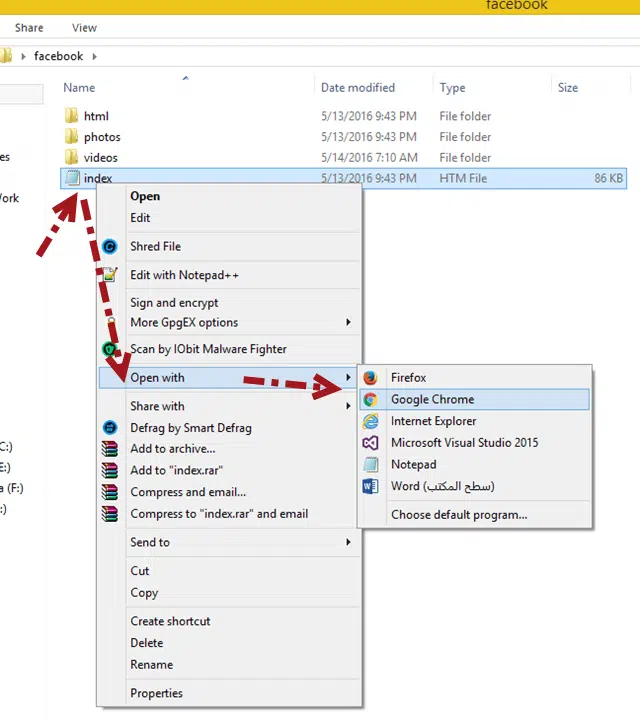
Task: Choose Edit from the context menu
Action: (x=140, y=218)
